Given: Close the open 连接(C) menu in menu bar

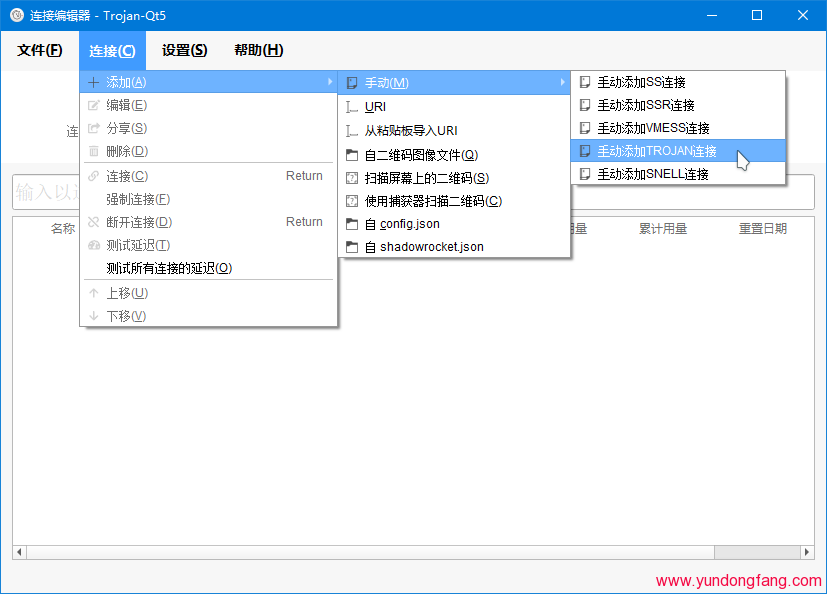Looking at the screenshot, I should (x=112, y=51).
